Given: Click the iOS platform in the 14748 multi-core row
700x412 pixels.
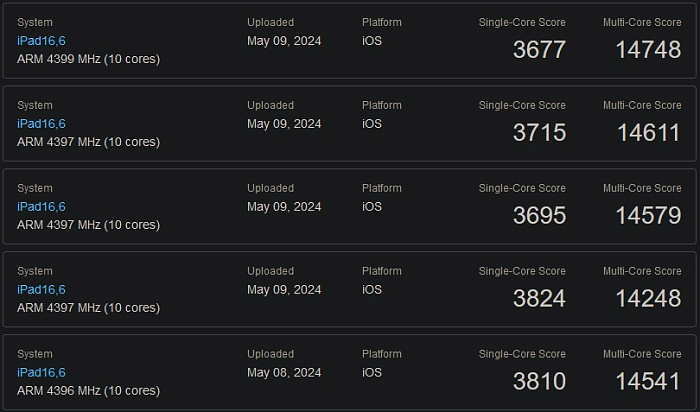Looking at the screenshot, I should coord(371,41).
